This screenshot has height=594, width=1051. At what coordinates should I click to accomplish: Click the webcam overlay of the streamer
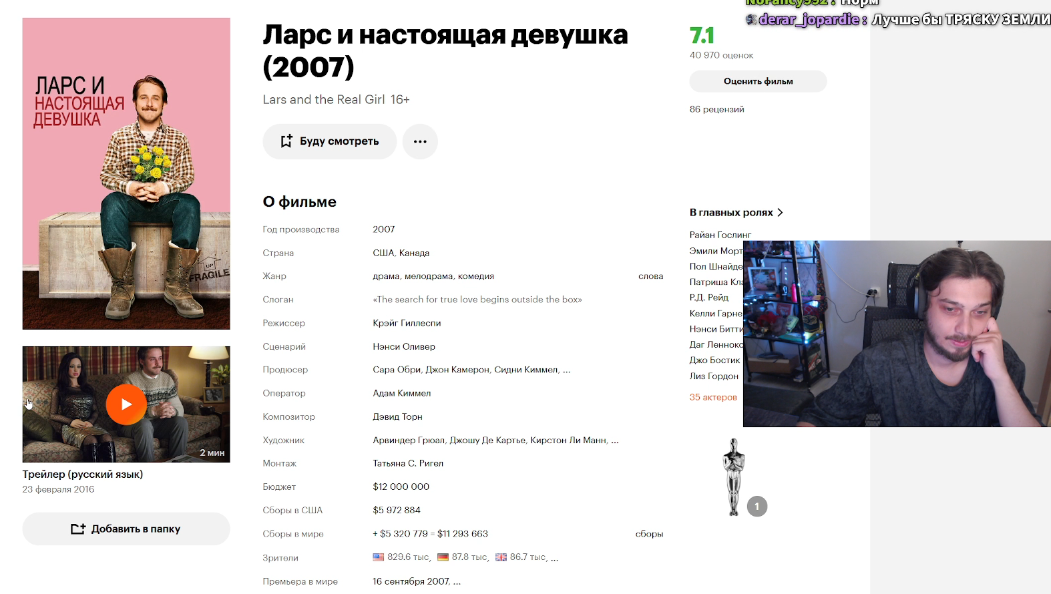897,333
